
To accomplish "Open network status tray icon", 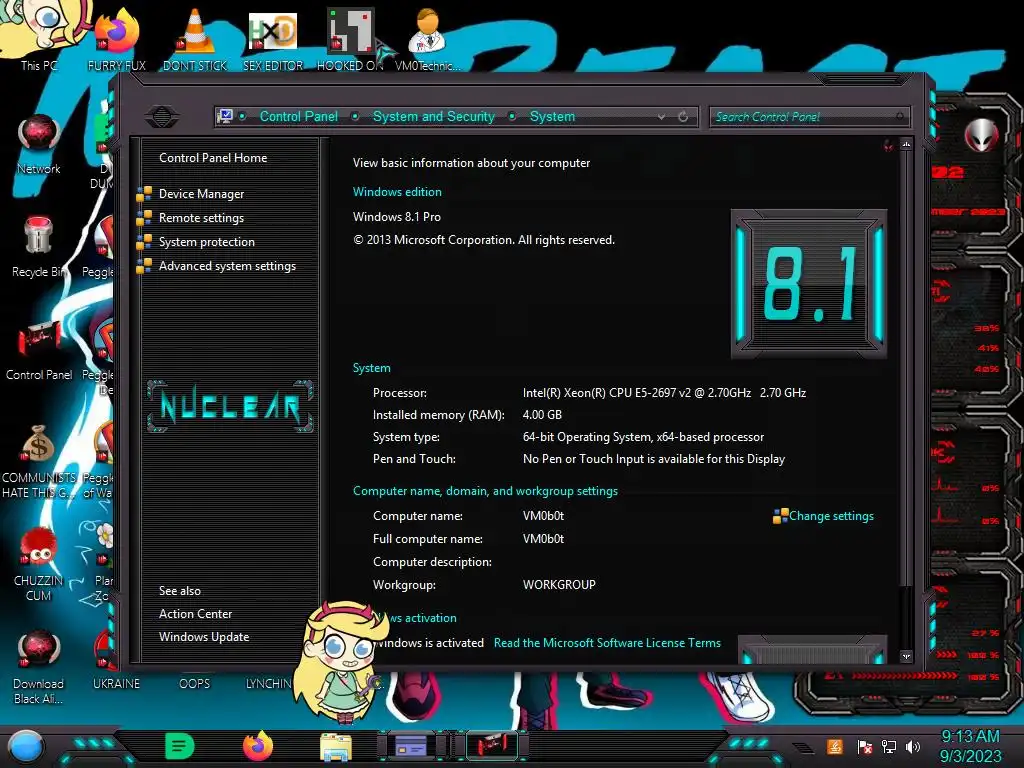I will pos(889,746).
